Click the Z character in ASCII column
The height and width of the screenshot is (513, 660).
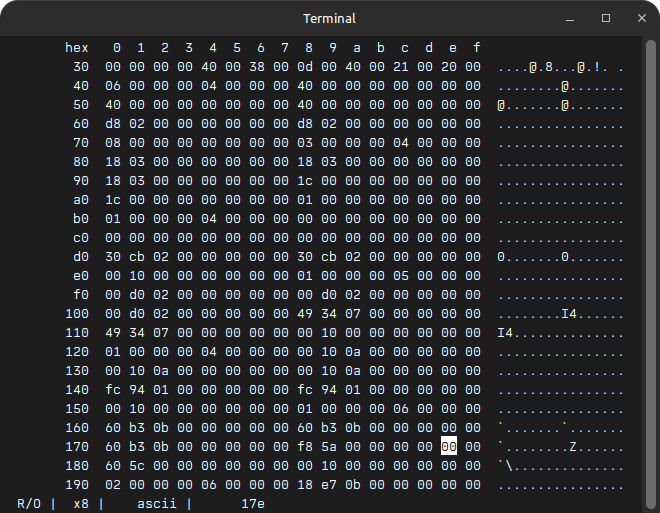point(573,446)
